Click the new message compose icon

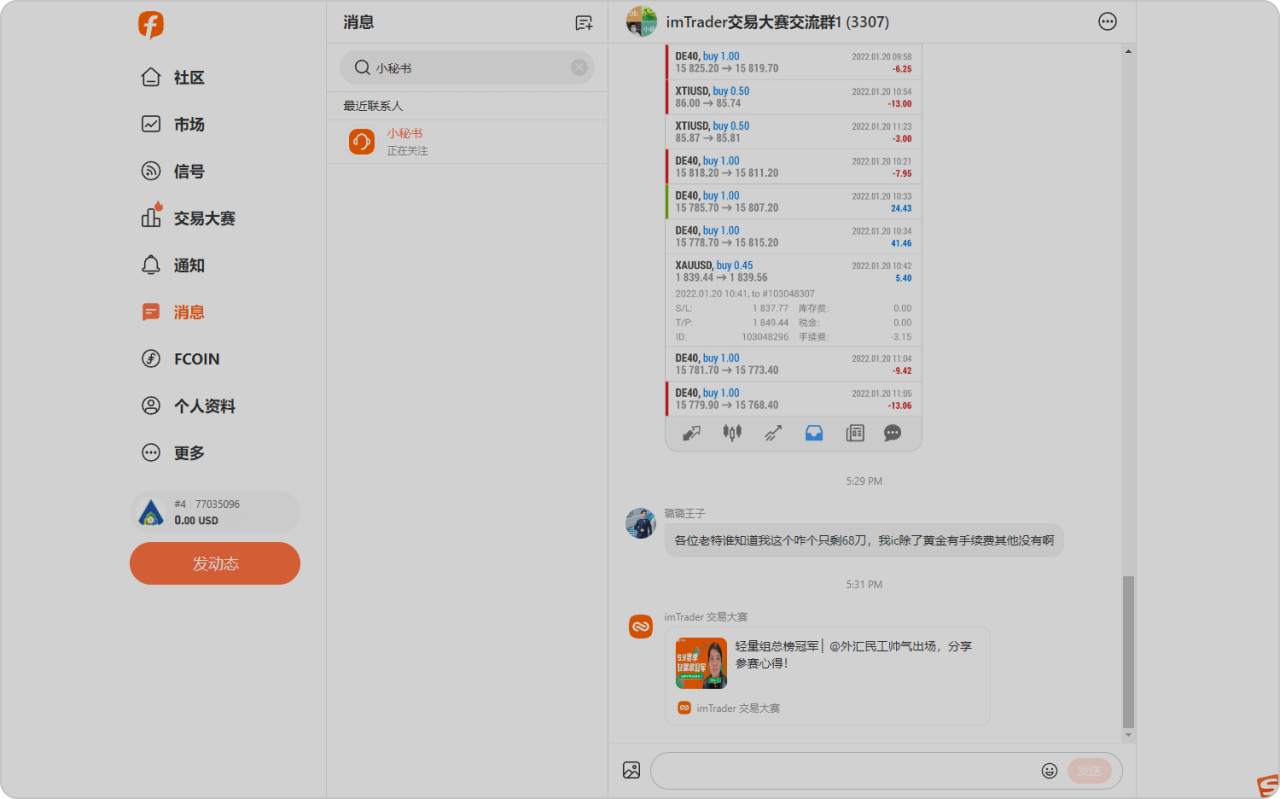tap(584, 23)
